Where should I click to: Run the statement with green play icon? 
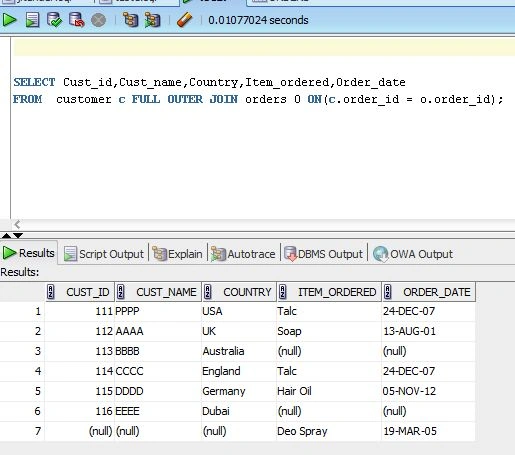[x=9, y=20]
